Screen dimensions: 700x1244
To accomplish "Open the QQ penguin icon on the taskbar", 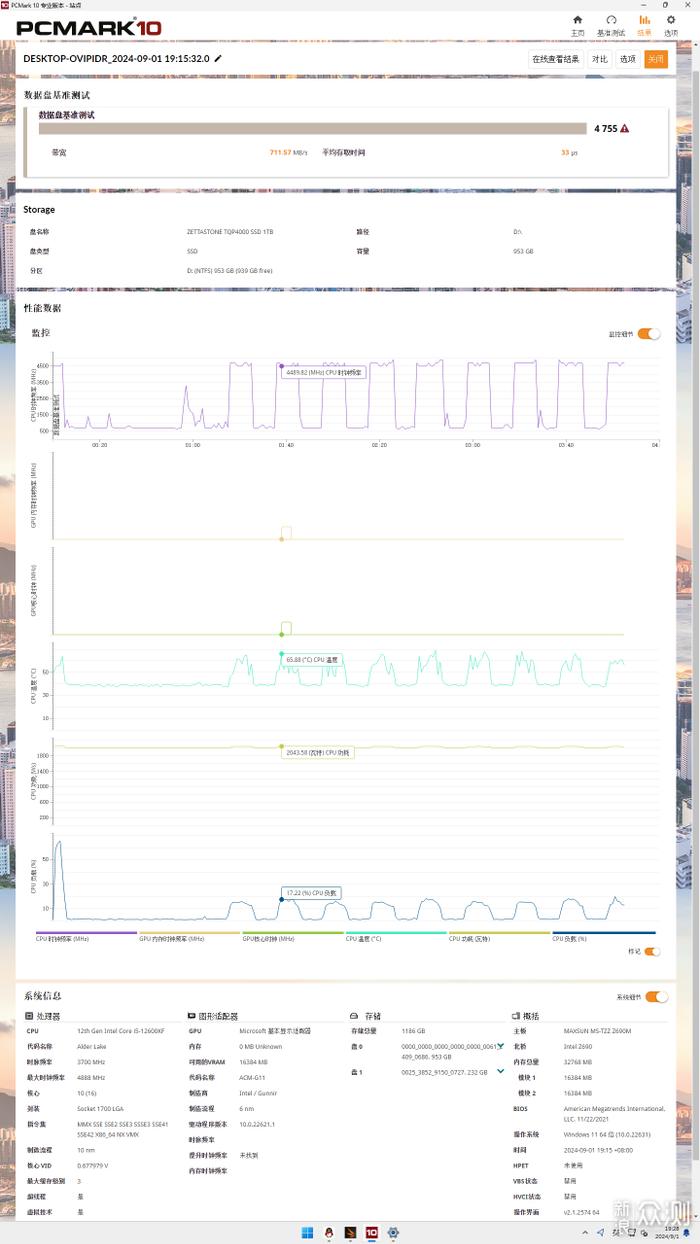I will tap(328, 1231).
